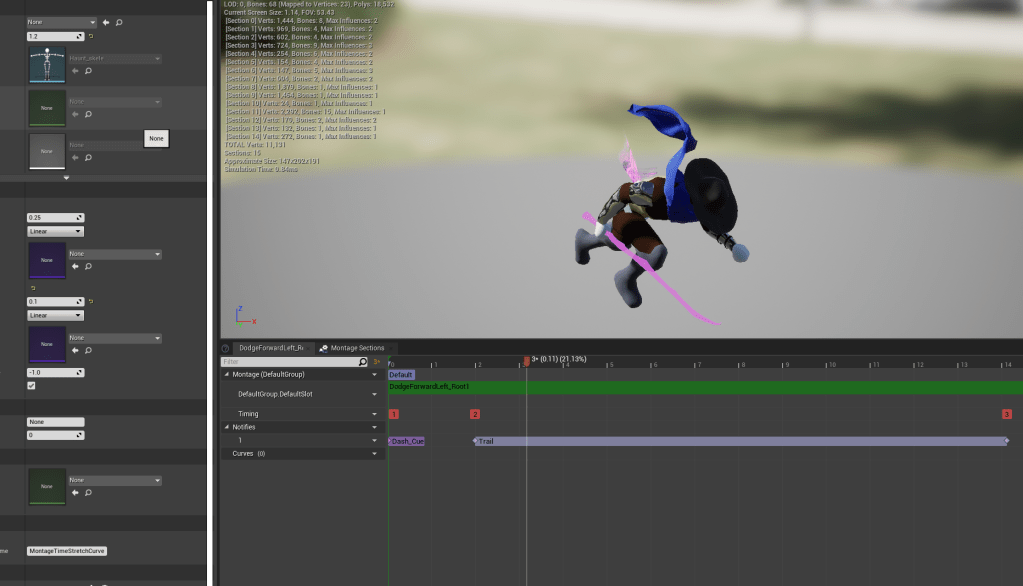
Task: Open the Timing track options dropdown
Action: 375,413
